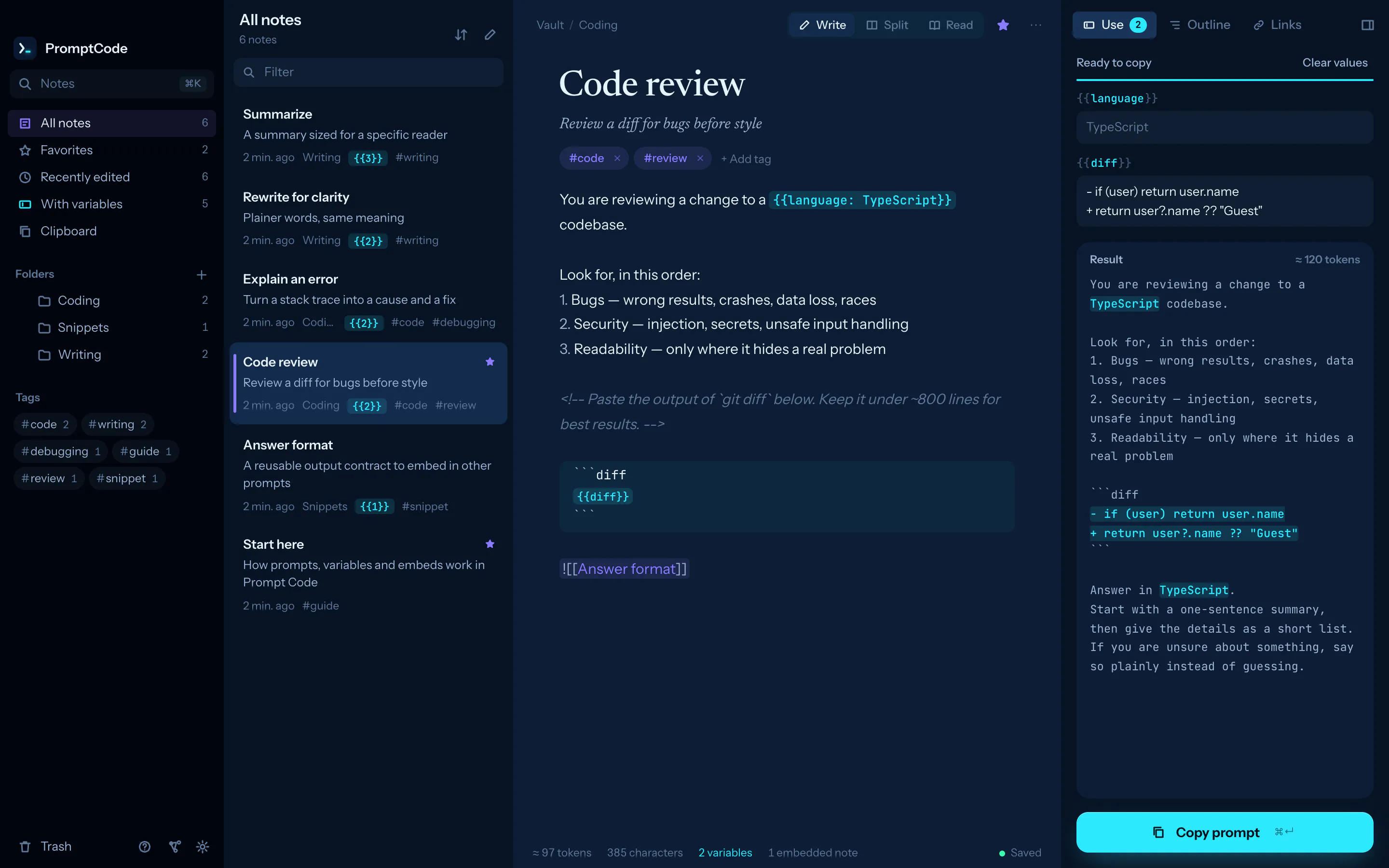The height and width of the screenshot is (868, 1389).
Task: Open the more options ellipsis menu
Action: (x=1035, y=25)
